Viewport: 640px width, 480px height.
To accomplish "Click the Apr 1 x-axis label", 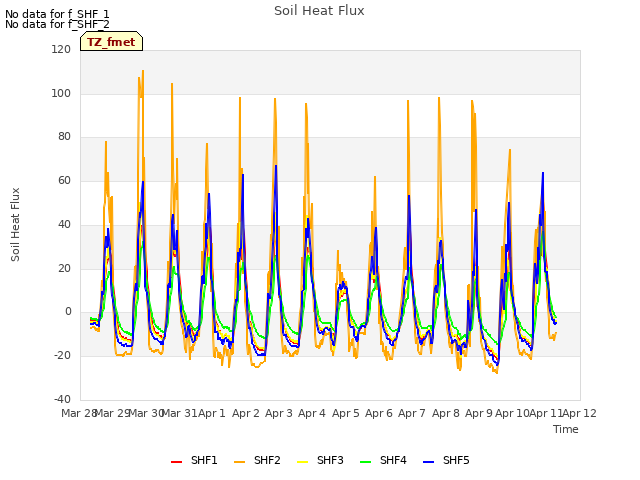I will pyautogui.click(x=212, y=413).
